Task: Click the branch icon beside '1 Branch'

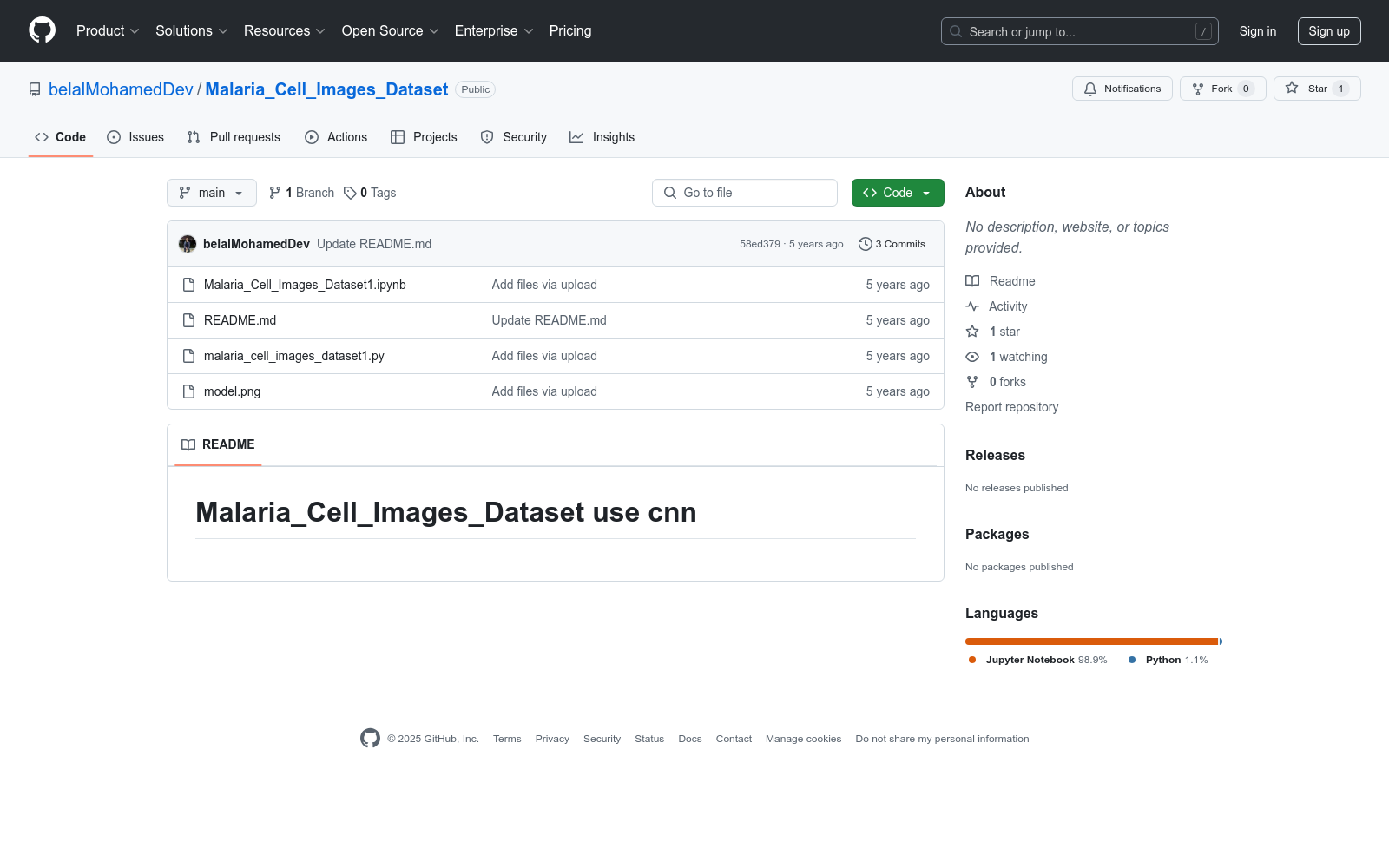Action: (275, 193)
